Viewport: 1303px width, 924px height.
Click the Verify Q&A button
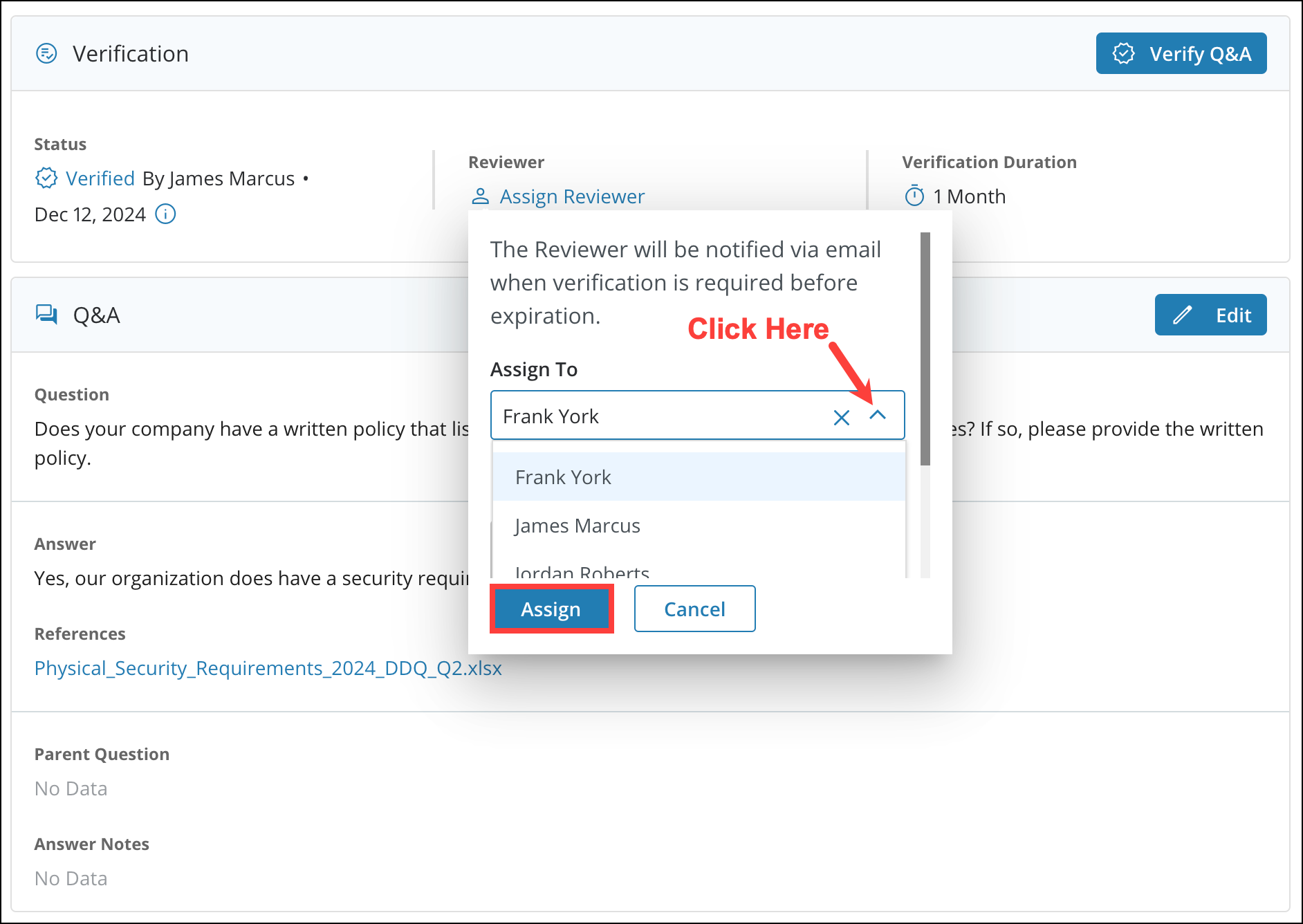(1181, 53)
